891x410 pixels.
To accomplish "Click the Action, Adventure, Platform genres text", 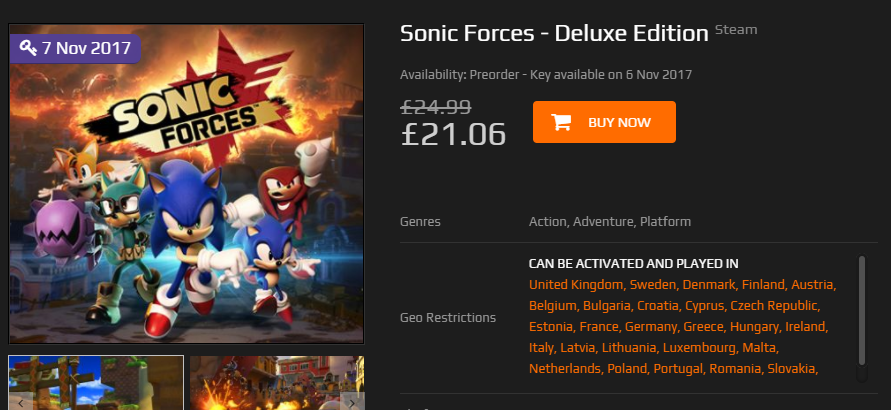I will pos(609,221).
